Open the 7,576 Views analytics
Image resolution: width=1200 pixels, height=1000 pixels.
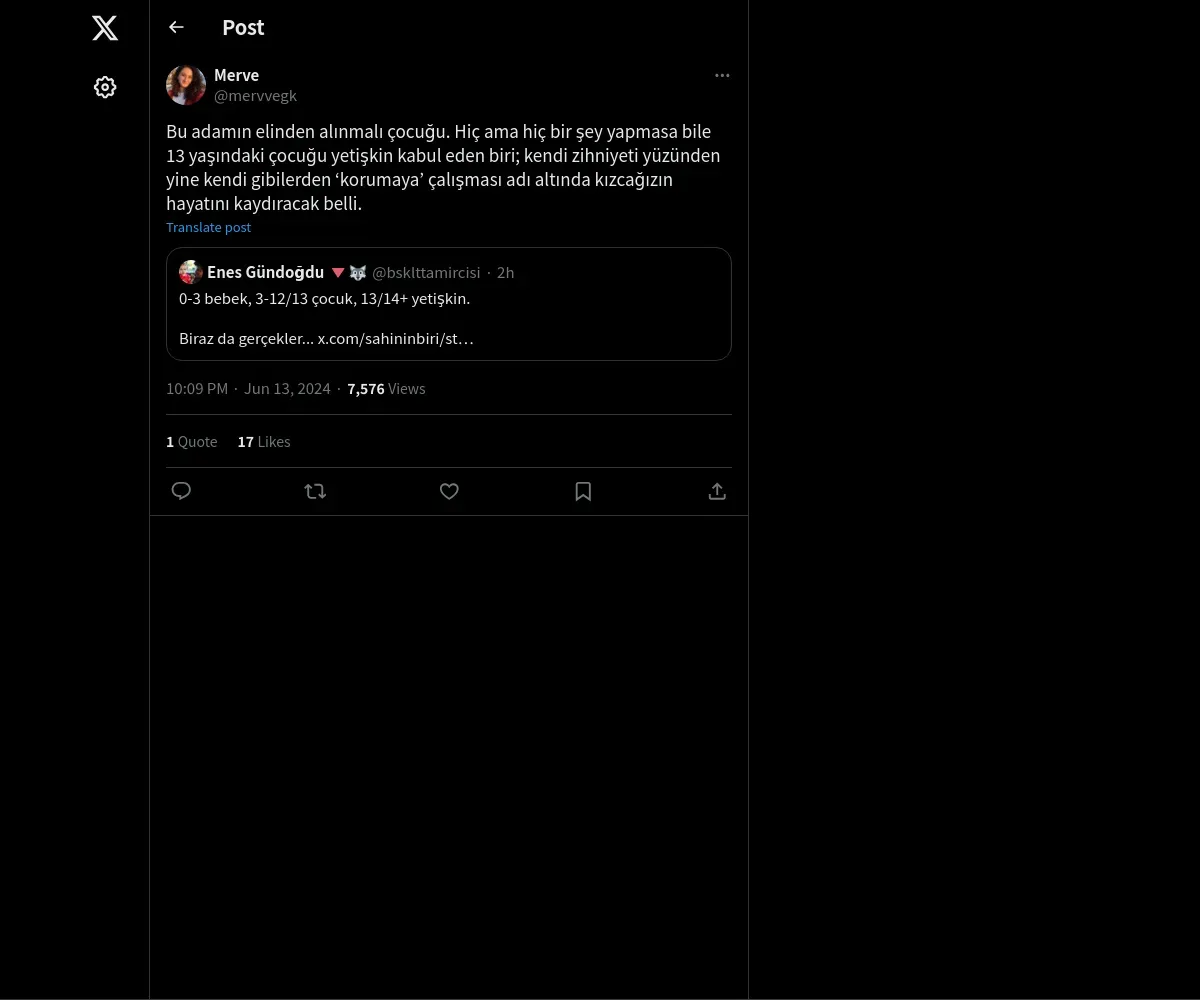[386, 388]
